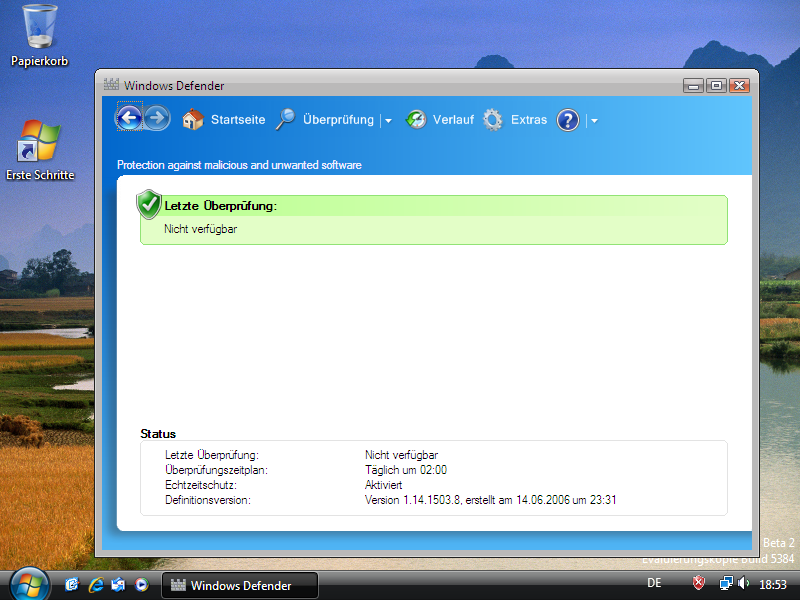The image size is (800, 600).
Task: Start a scan with the magnifier icon
Action: pyautogui.click(x=286, y=120)
